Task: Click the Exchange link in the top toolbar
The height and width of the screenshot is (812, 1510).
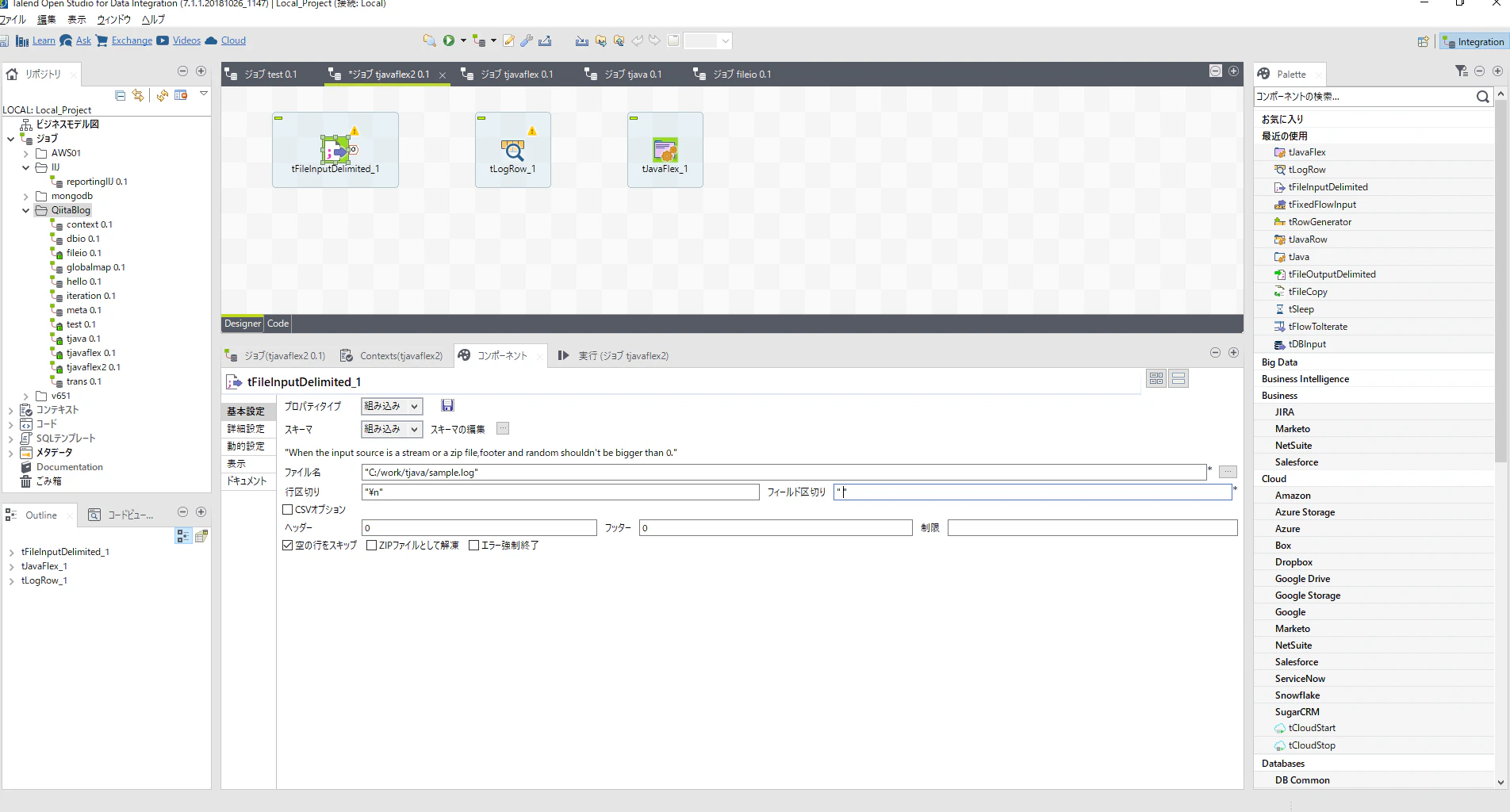Action: (x=132, y=40)
